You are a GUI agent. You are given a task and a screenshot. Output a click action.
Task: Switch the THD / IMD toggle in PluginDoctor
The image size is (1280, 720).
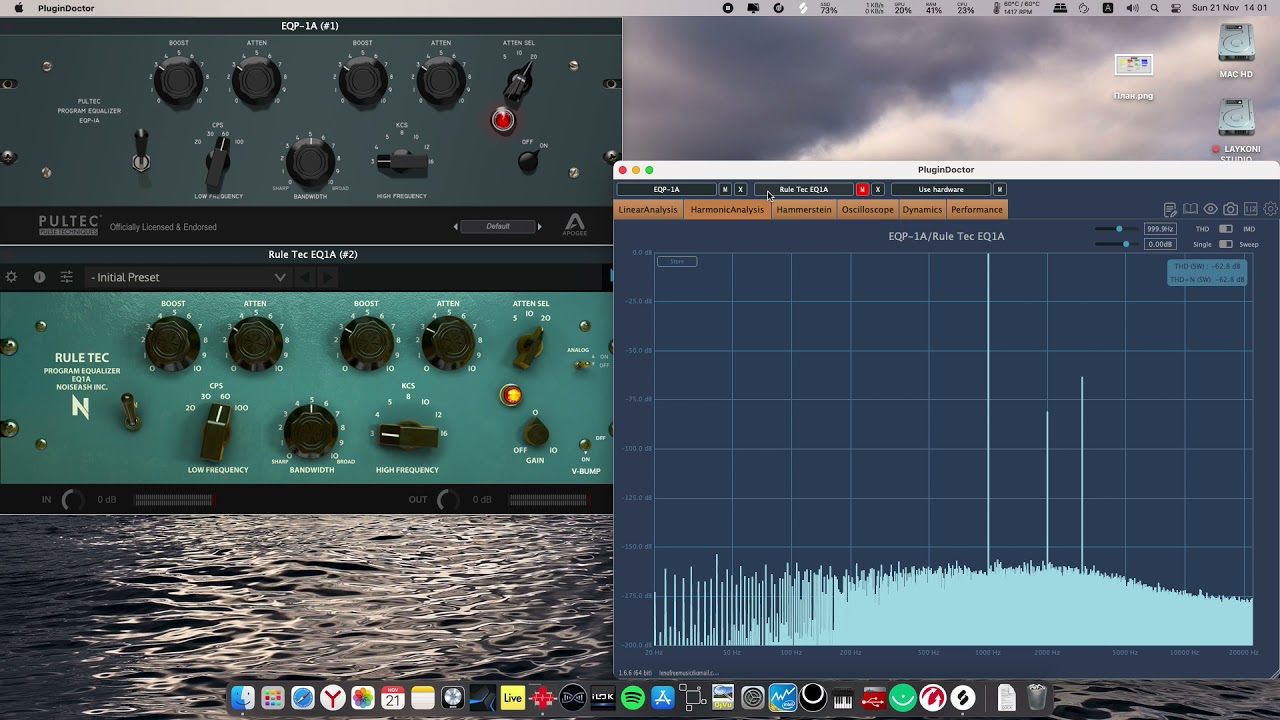pyautogui.click(x=1226, y=229)
